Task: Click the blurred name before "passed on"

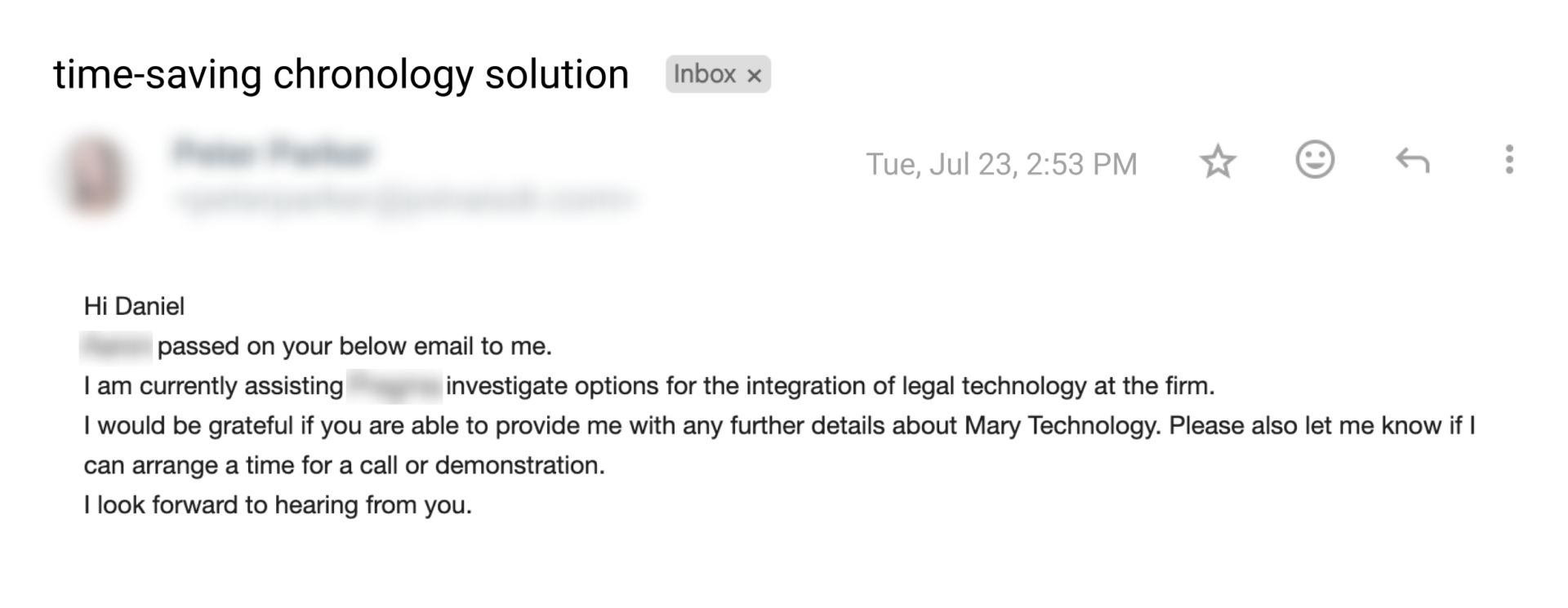Action: [115, 346]
